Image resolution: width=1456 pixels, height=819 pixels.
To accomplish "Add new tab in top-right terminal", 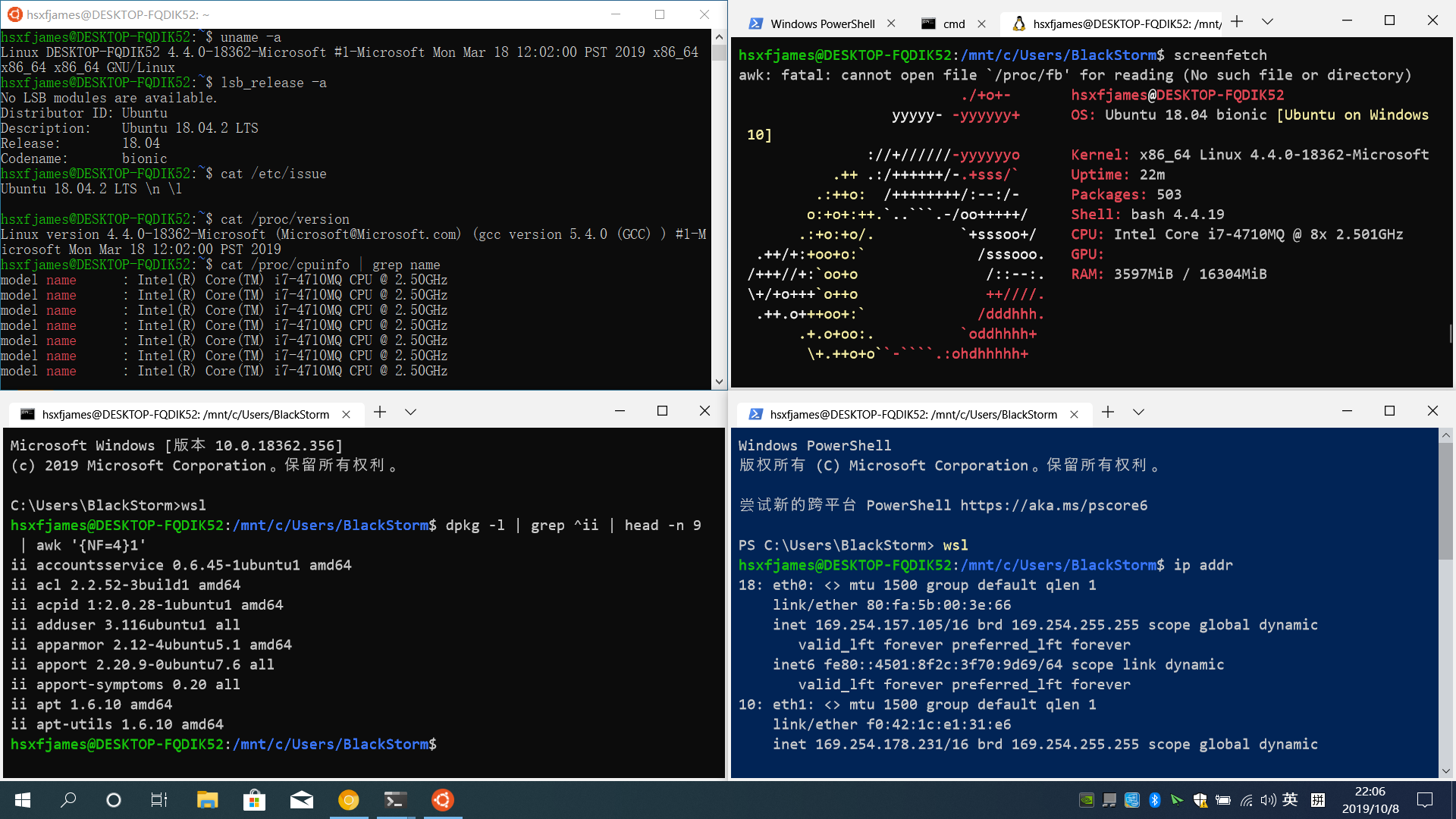I will 1237,22.
